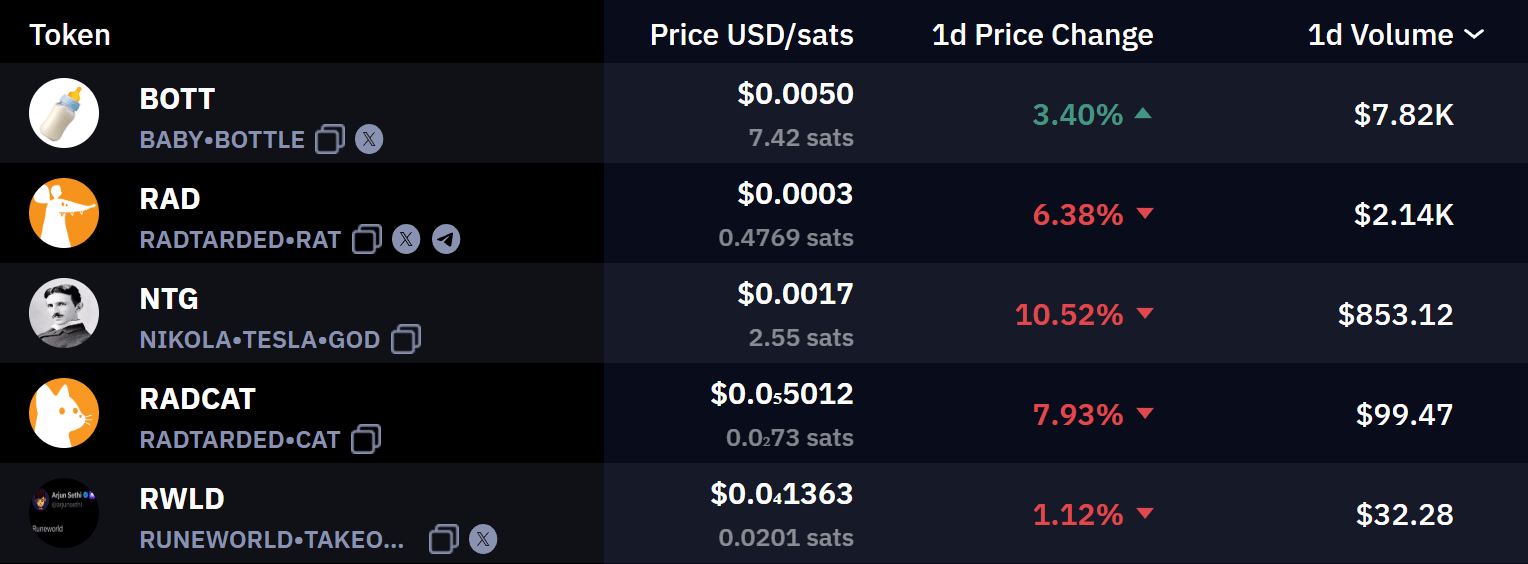Open the RWLD Runeworld avatar image
Image resolution: width=1528 pixels, height=564 pixels.
point(64,513)
